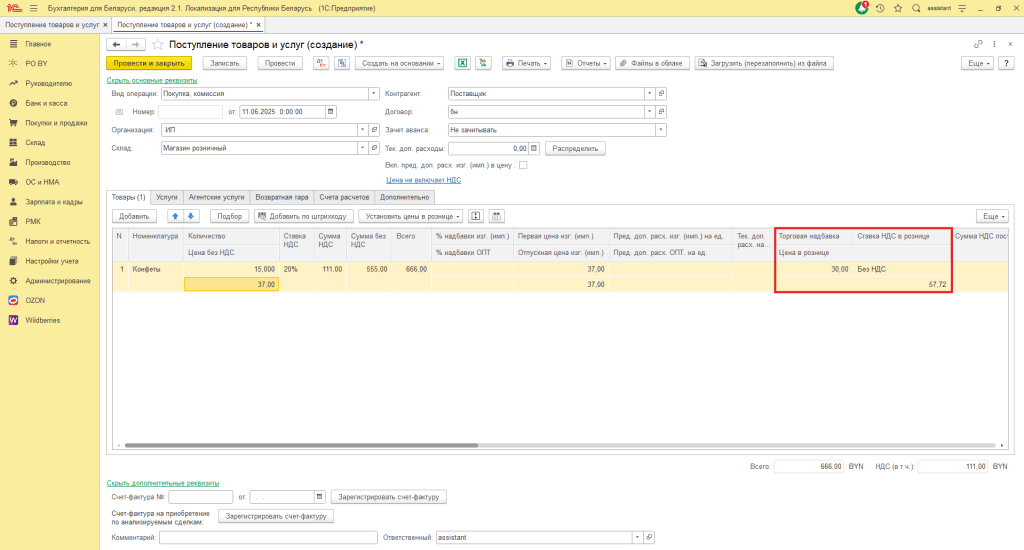Viewport: 1024px width, 550px height.
Task: Click the table settings icon in the toolbar
Action: click(496, 216)
